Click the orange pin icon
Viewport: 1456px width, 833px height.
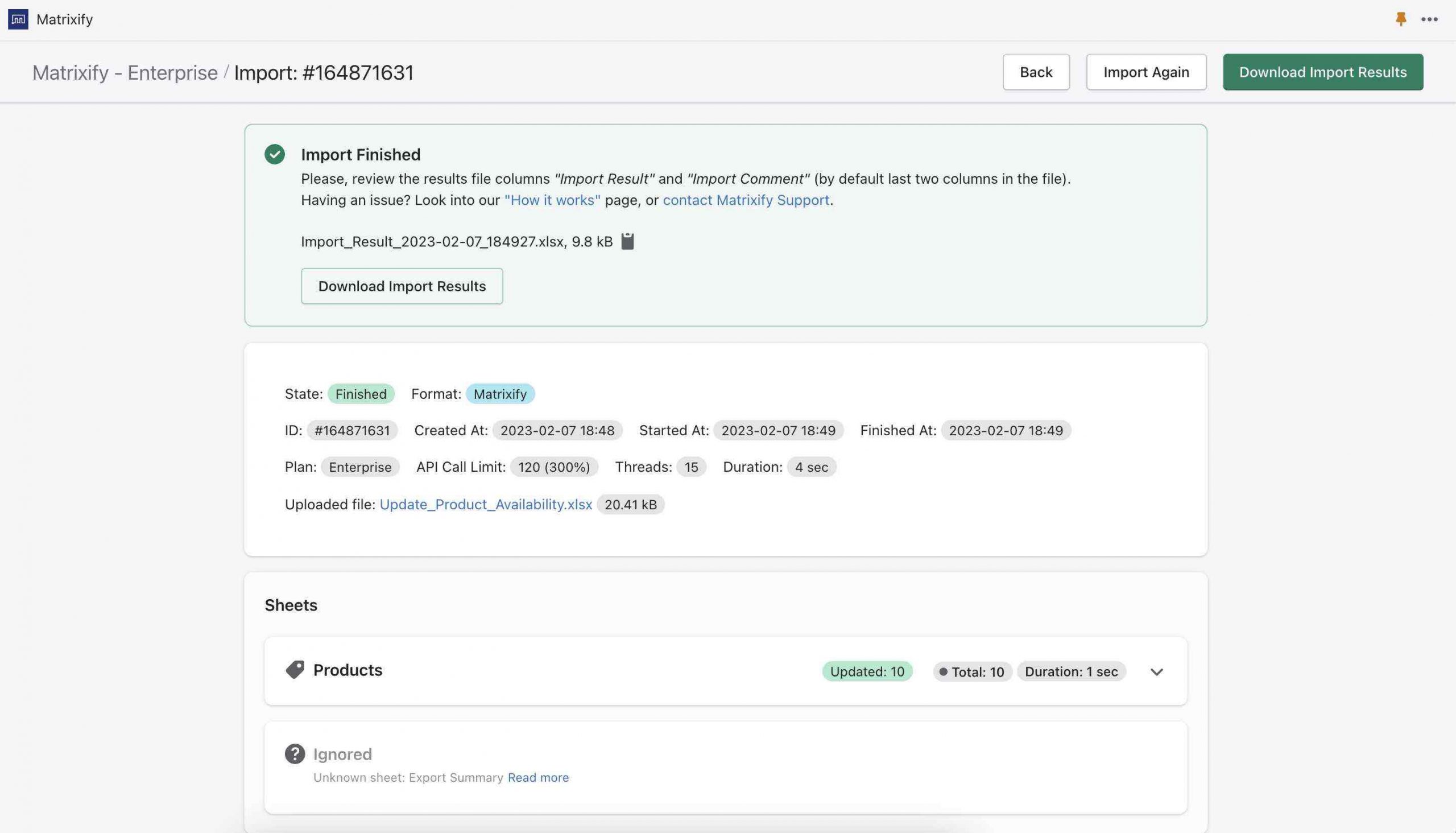click(1400, 19)
